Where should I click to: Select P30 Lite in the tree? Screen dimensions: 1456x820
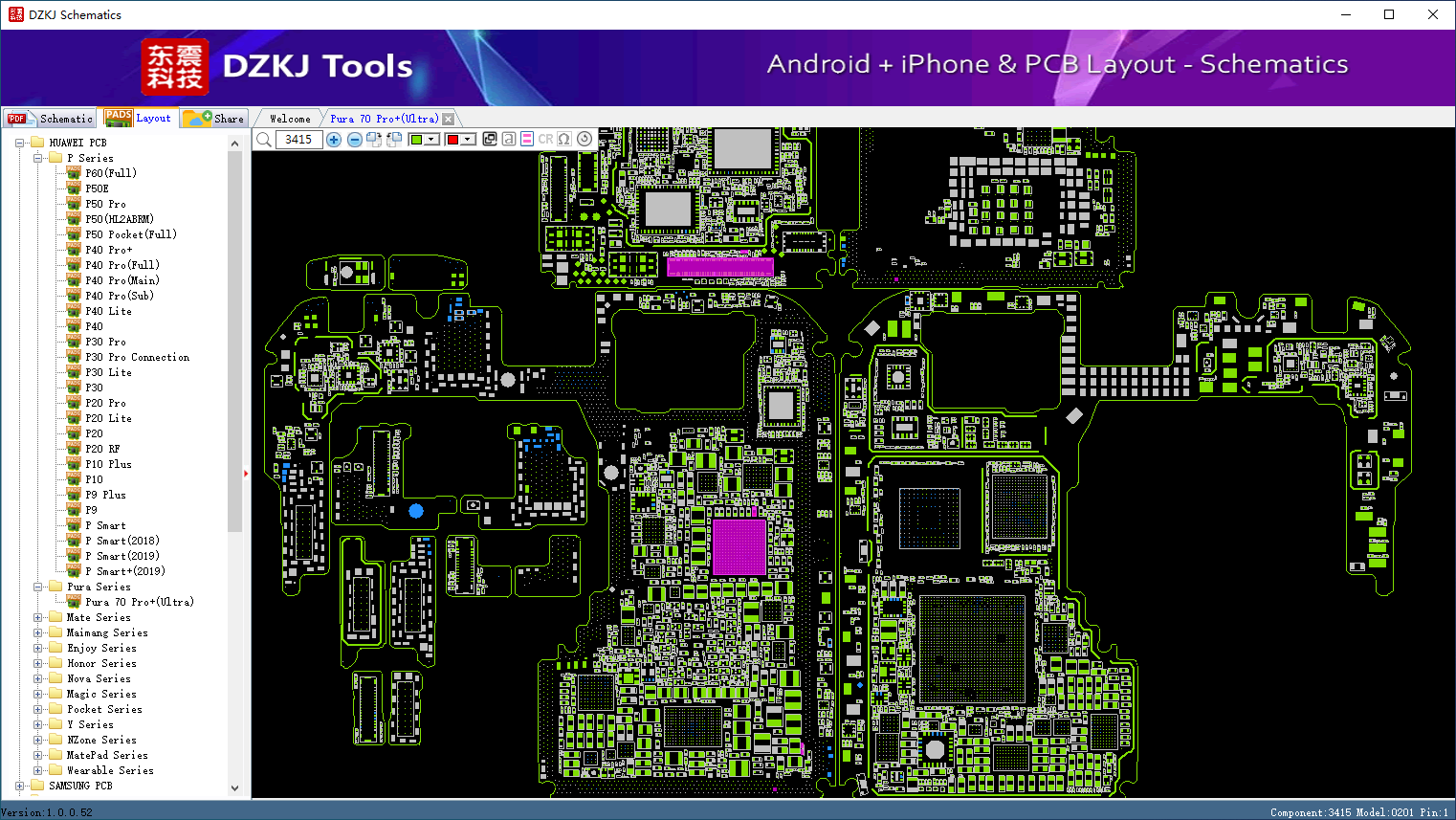(x=108, y=372)
